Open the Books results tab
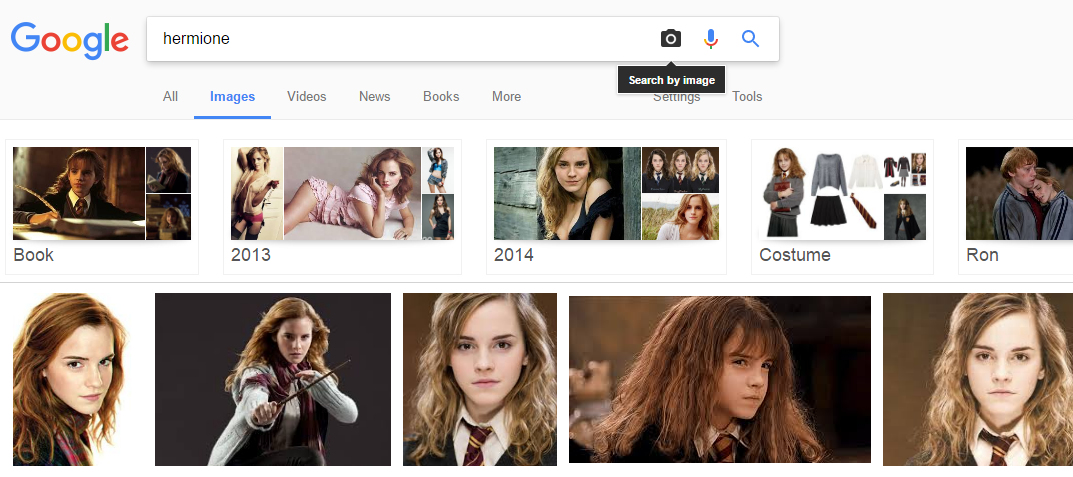This screenshot has height=477, width=1073. pos(440,97)
